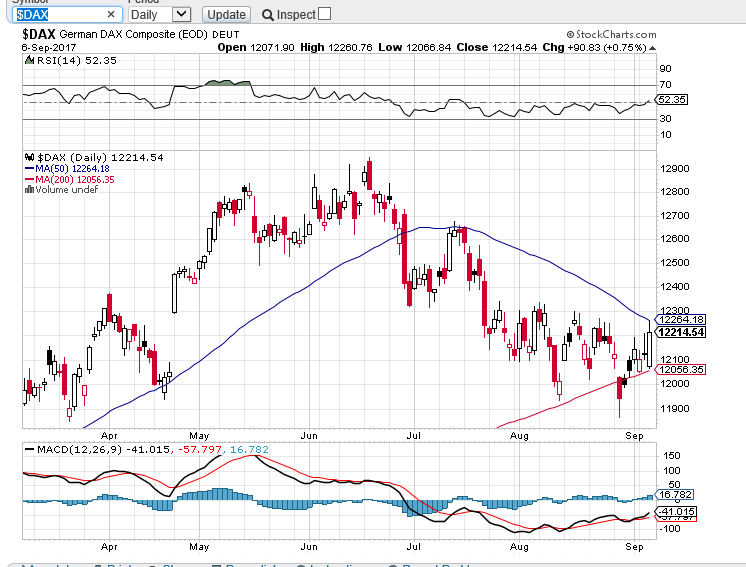Click the Inspect magnifier icon
Viewport: 746px width, 567px height.
pyautogui.click(x=268, y=15)
